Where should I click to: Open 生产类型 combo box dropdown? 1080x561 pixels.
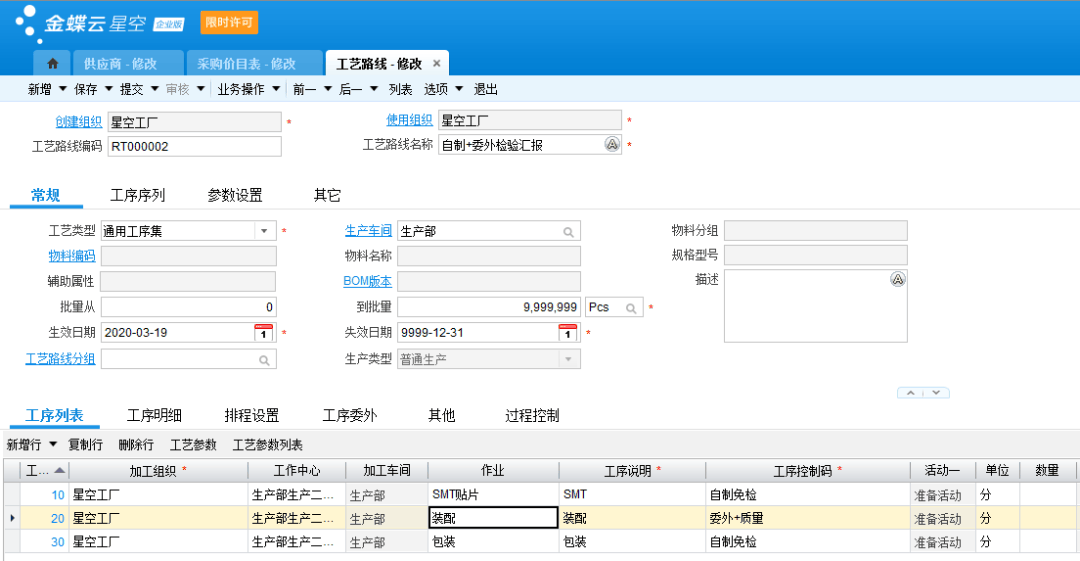click(x=569, y=359)
